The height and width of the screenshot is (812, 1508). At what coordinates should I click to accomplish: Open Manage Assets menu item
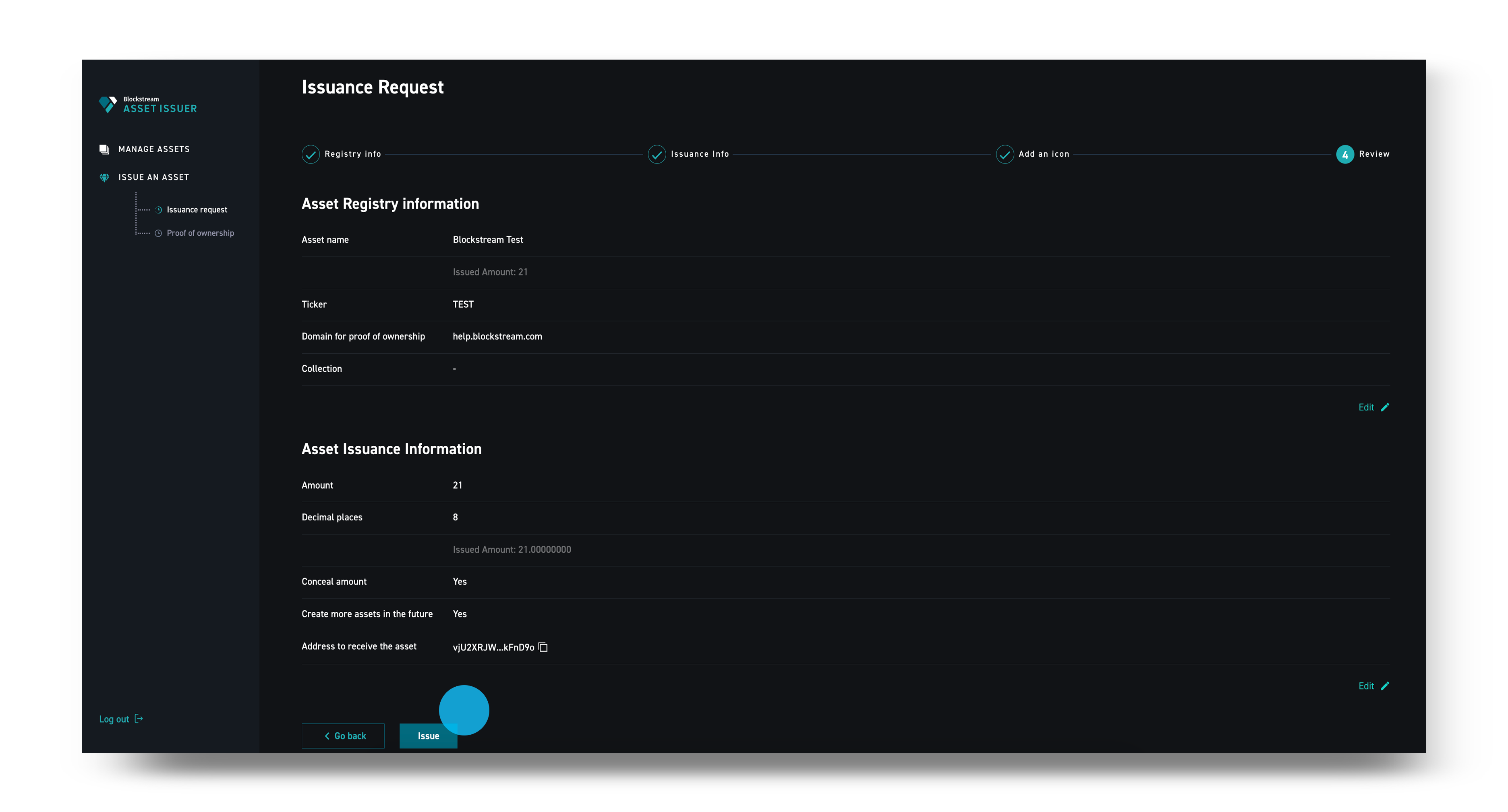click(153, 149)
